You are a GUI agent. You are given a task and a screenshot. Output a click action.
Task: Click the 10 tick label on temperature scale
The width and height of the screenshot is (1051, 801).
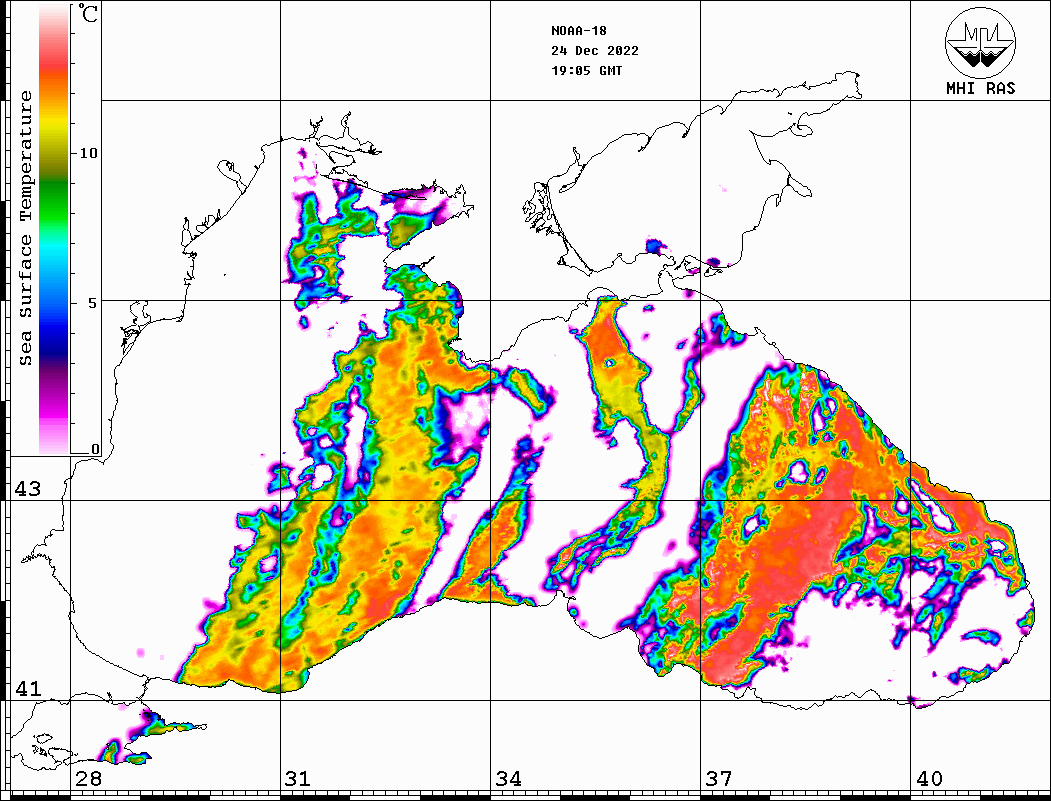click(x=89, y=153)
